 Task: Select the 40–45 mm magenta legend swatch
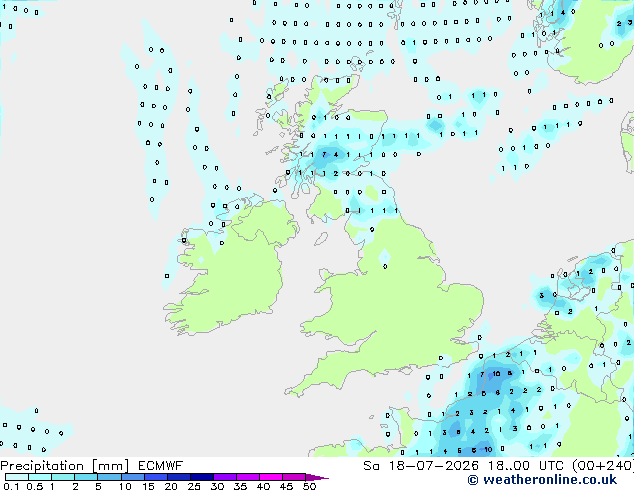(x=271, y=477)
